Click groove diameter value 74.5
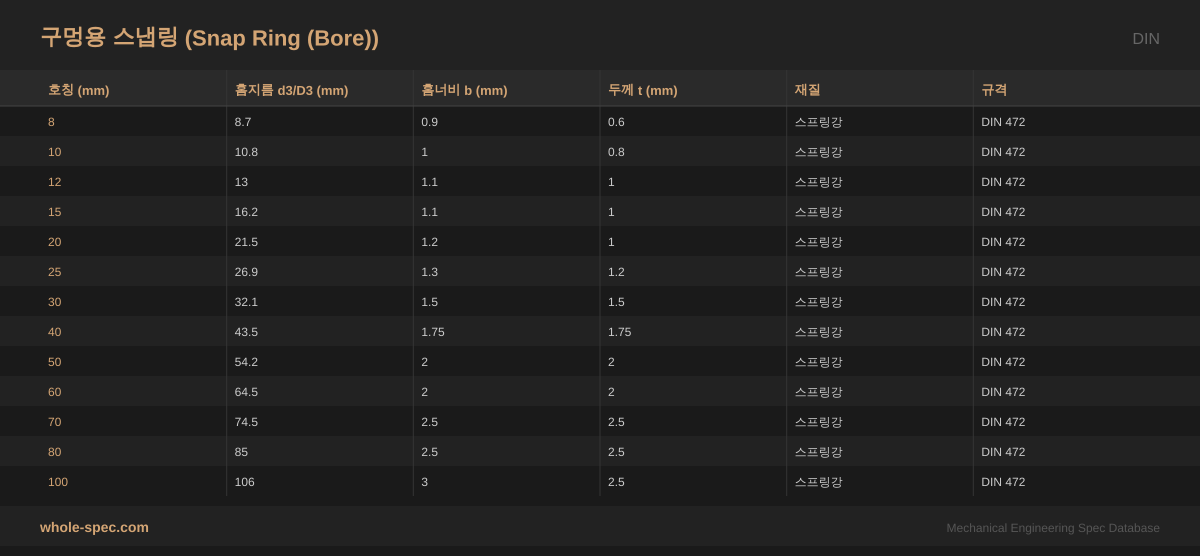Image resolution: width=1200 pixels, height=556 pixels. tap(246, 422)
